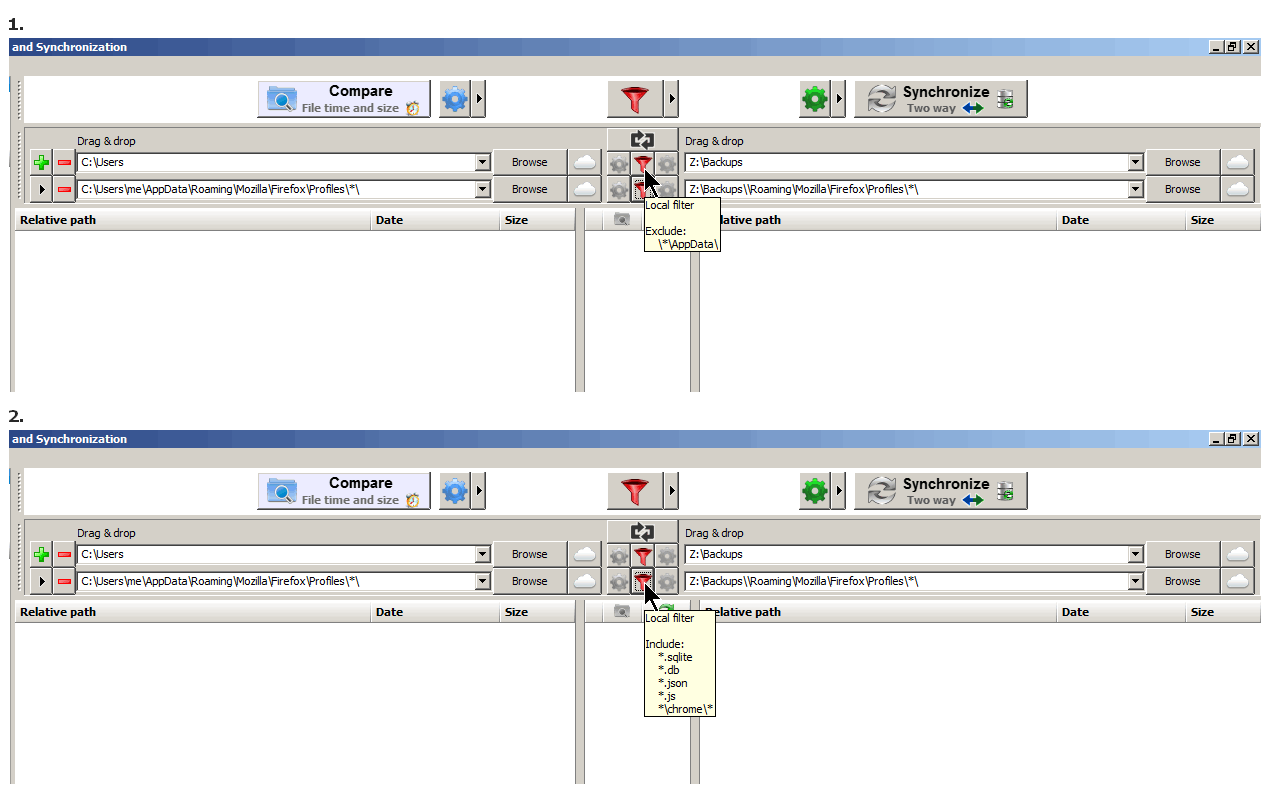Open the global filter funnel in screenshot 1

[x=635, y=99]
